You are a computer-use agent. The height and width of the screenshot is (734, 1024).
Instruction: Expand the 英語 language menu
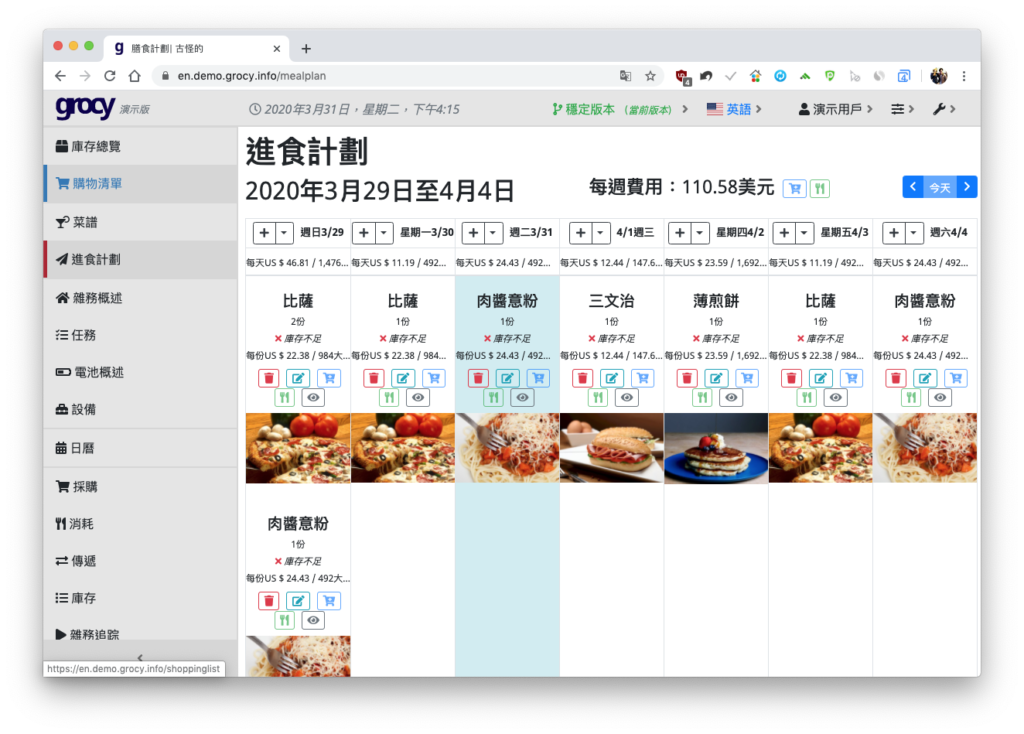coord(734,109)
